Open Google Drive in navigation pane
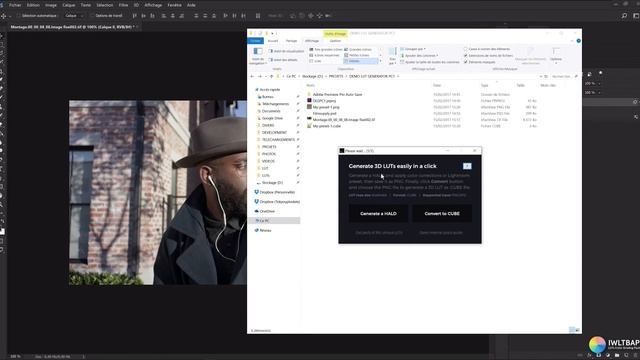 click(272, 118)
